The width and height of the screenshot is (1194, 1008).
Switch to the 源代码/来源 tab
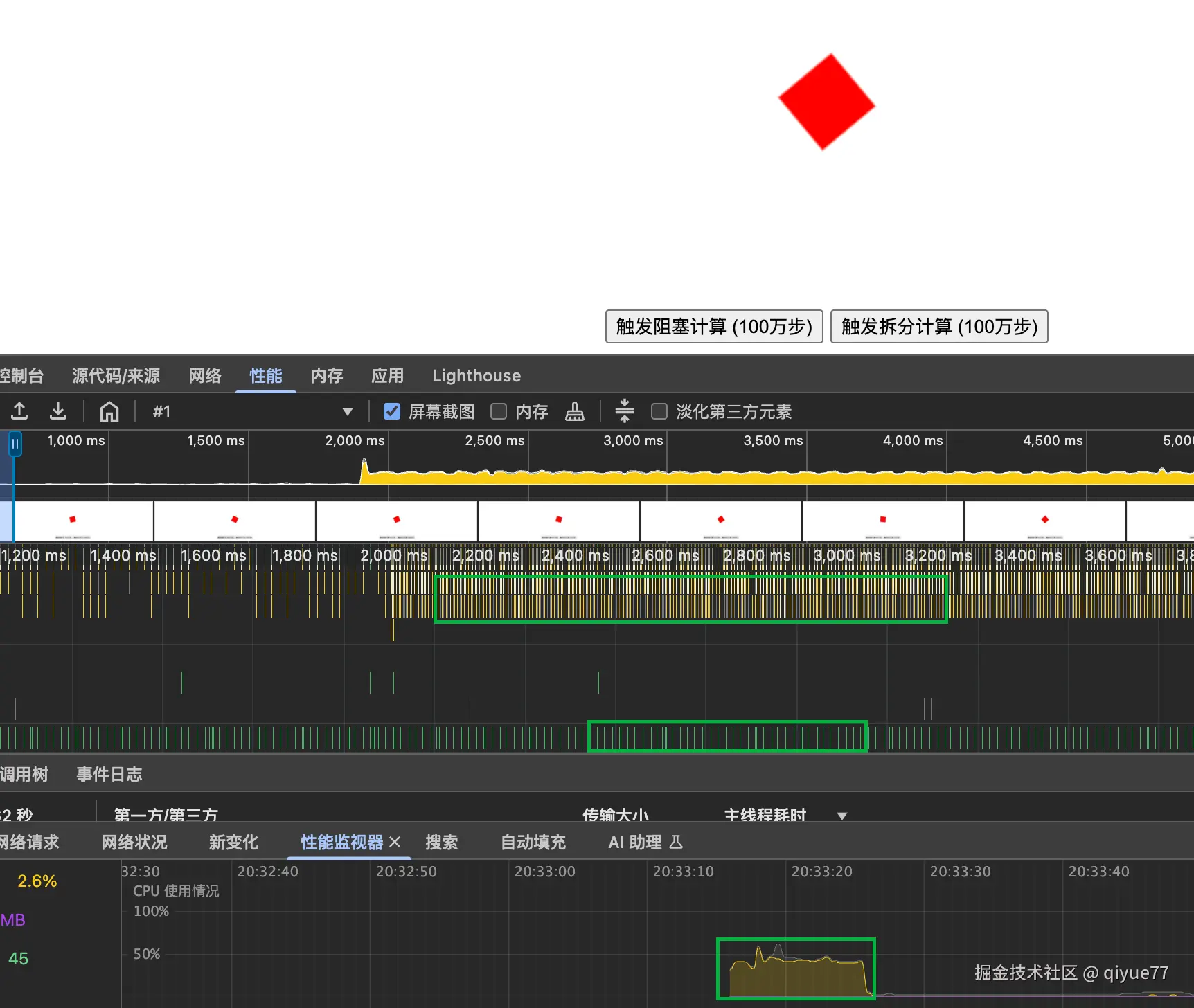pyautogui.click(x=116, y=375)
